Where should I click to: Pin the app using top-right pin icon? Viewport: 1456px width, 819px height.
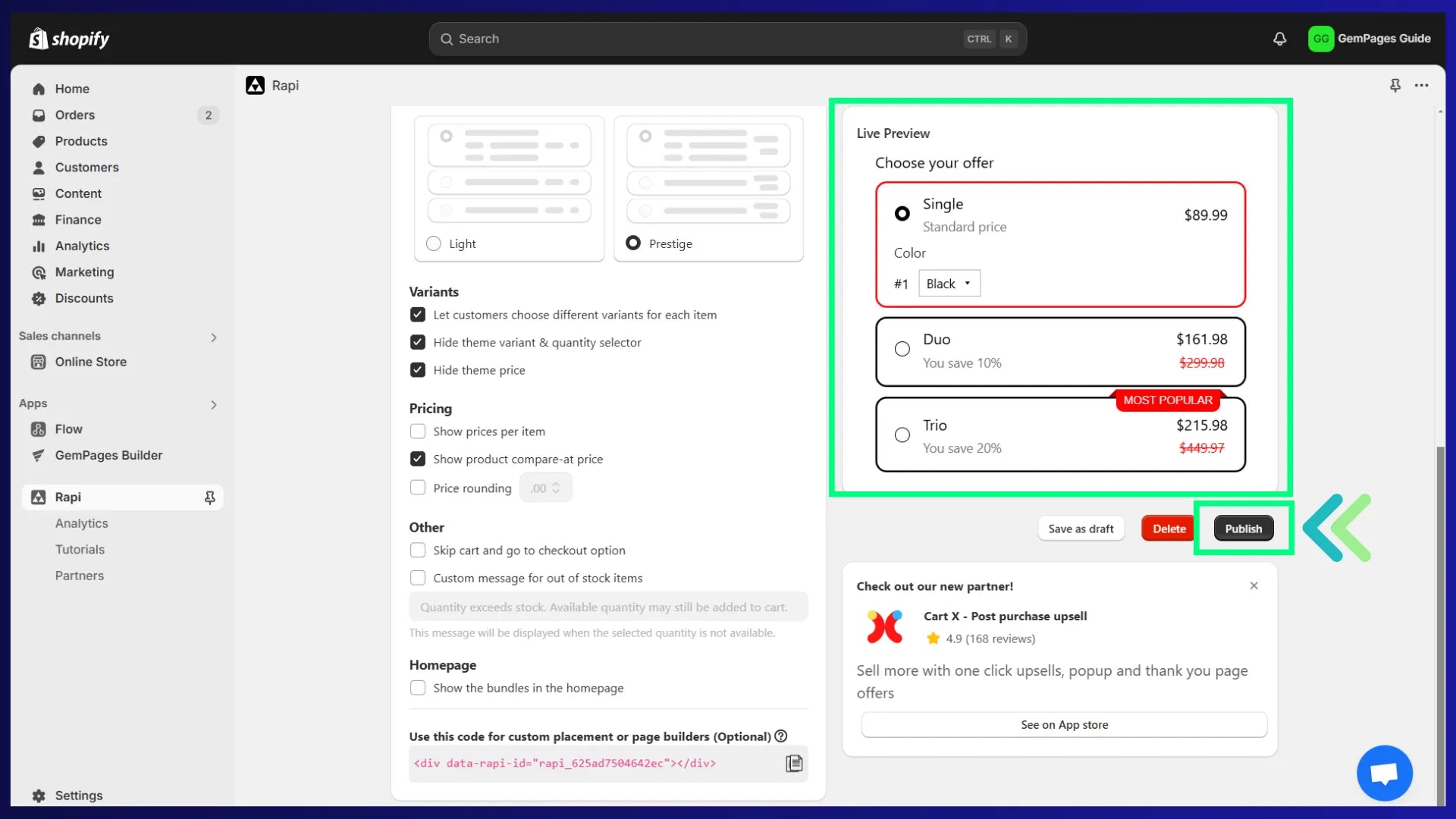[1395, 86]
